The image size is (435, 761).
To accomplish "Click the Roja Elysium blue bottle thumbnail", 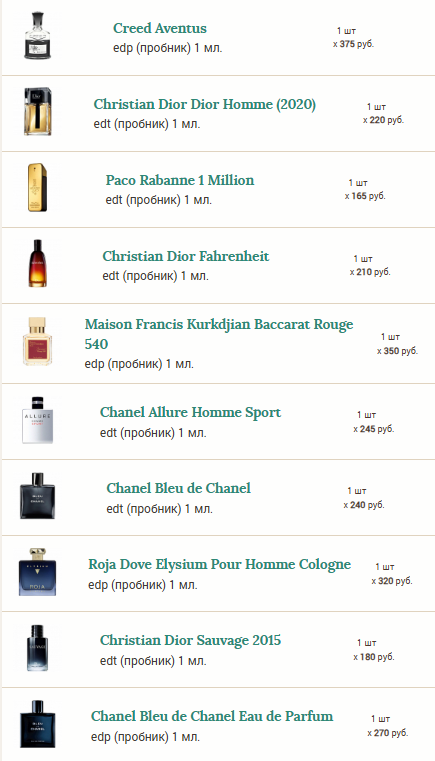I will pyautogui.click(x=37, y=572).
